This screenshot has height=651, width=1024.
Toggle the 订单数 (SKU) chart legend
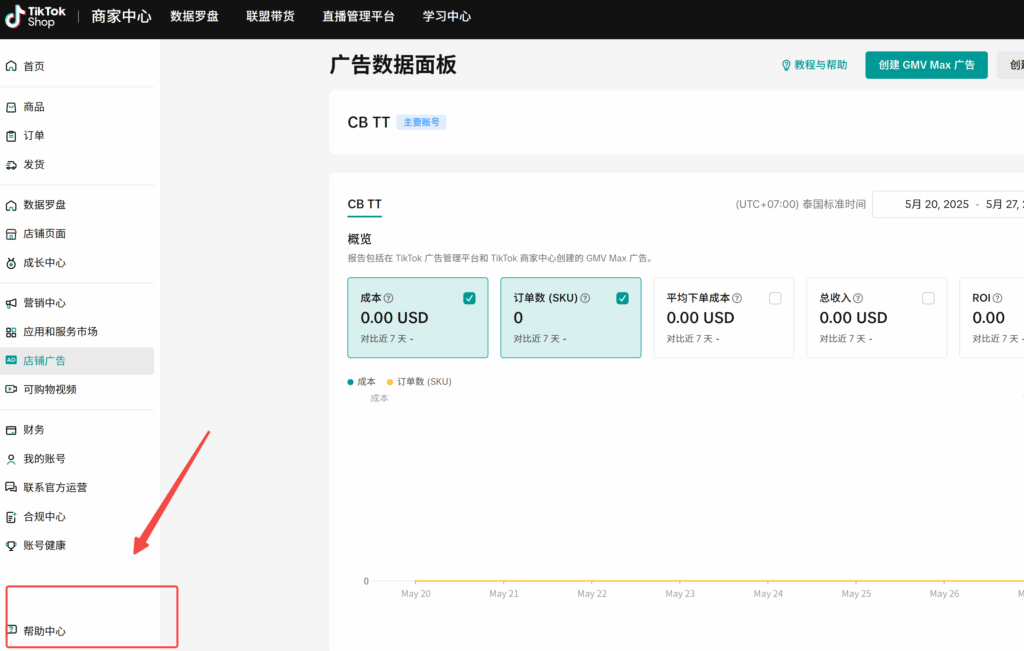(x=418, y=381)
